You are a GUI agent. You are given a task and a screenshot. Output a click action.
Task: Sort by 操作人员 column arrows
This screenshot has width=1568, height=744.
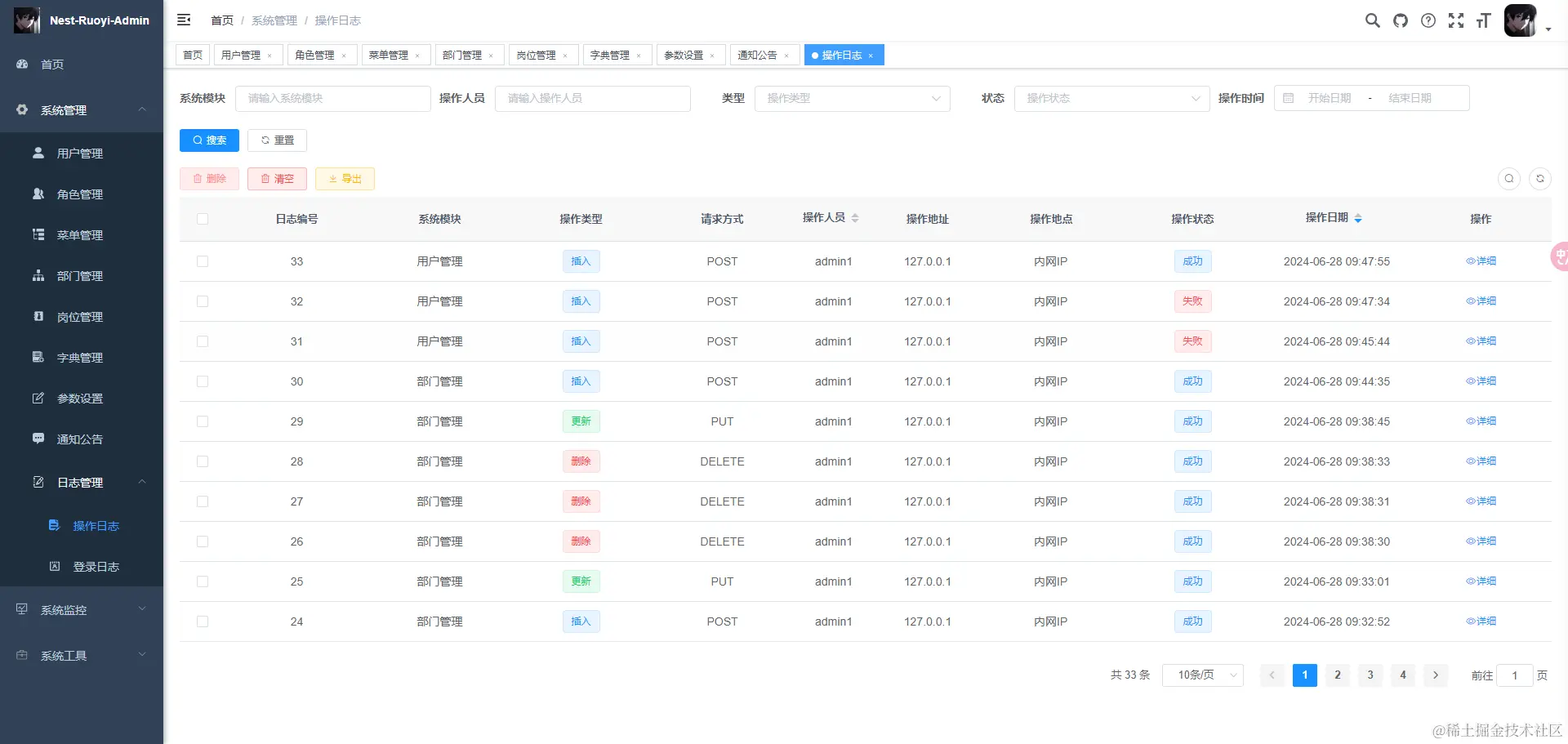coord(855,218)
